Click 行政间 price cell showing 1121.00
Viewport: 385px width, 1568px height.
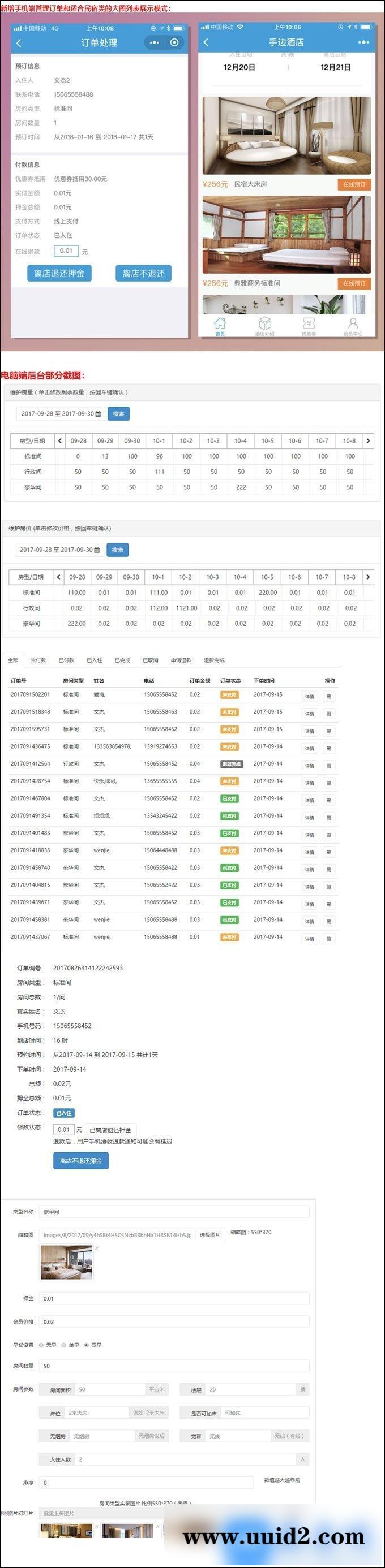186,607
